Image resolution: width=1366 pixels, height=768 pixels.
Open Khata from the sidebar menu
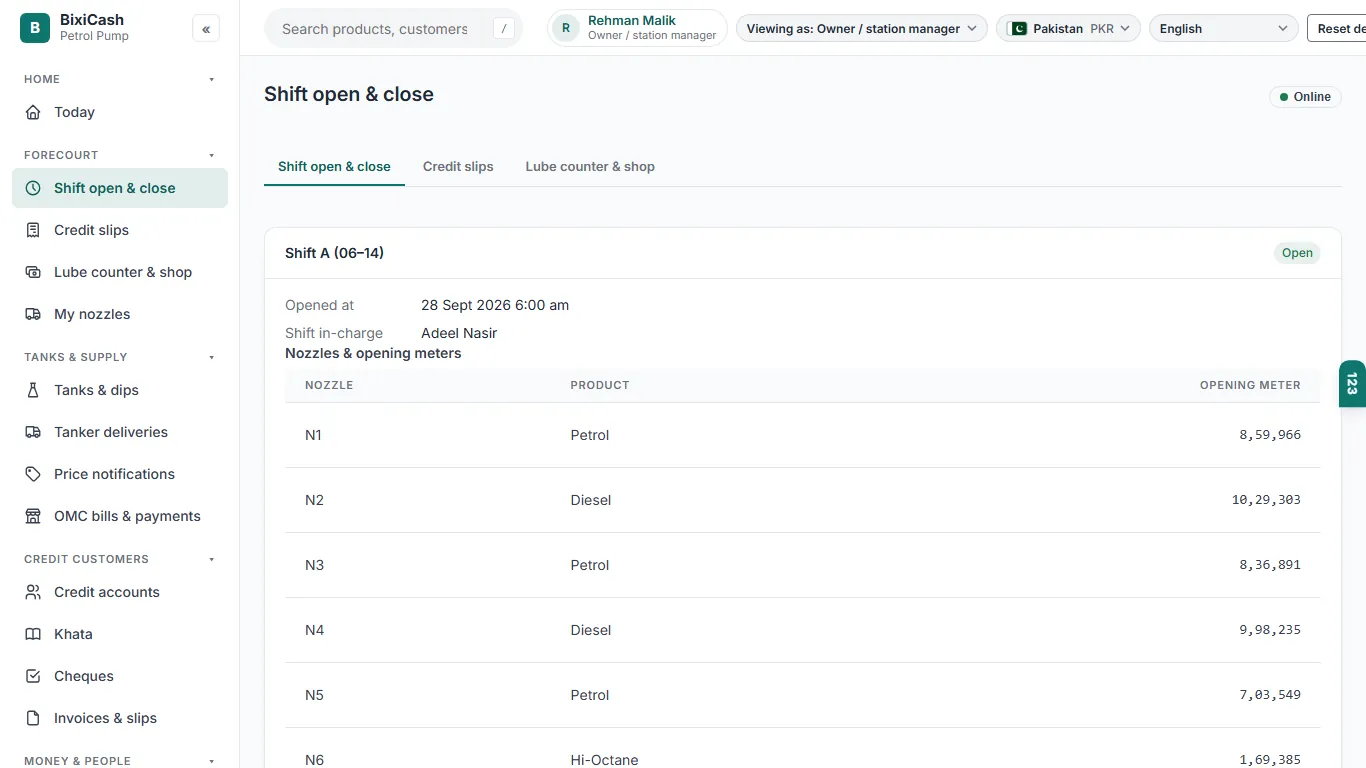[120, 634]
